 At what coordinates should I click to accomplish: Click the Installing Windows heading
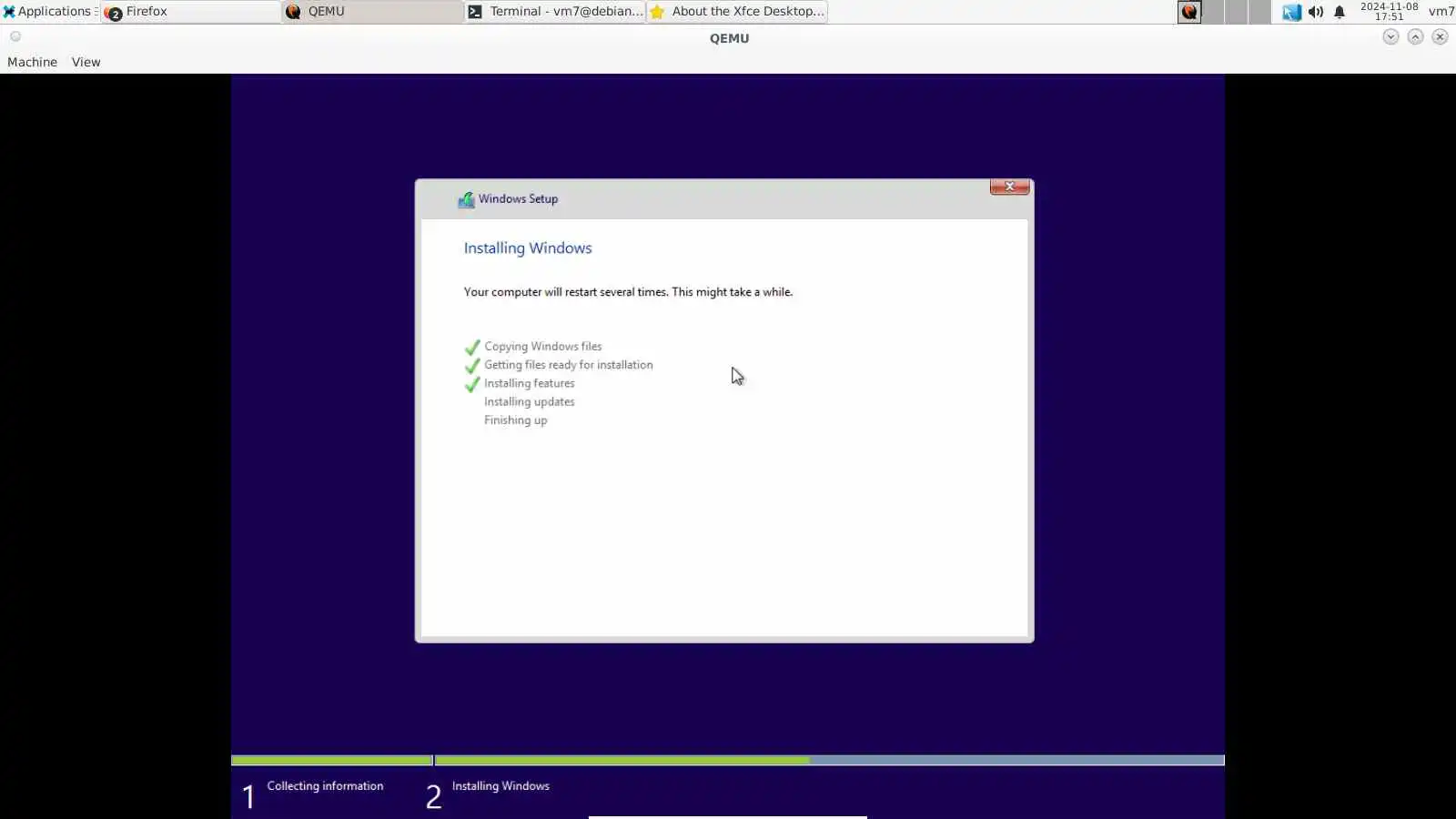pos(528,248)
